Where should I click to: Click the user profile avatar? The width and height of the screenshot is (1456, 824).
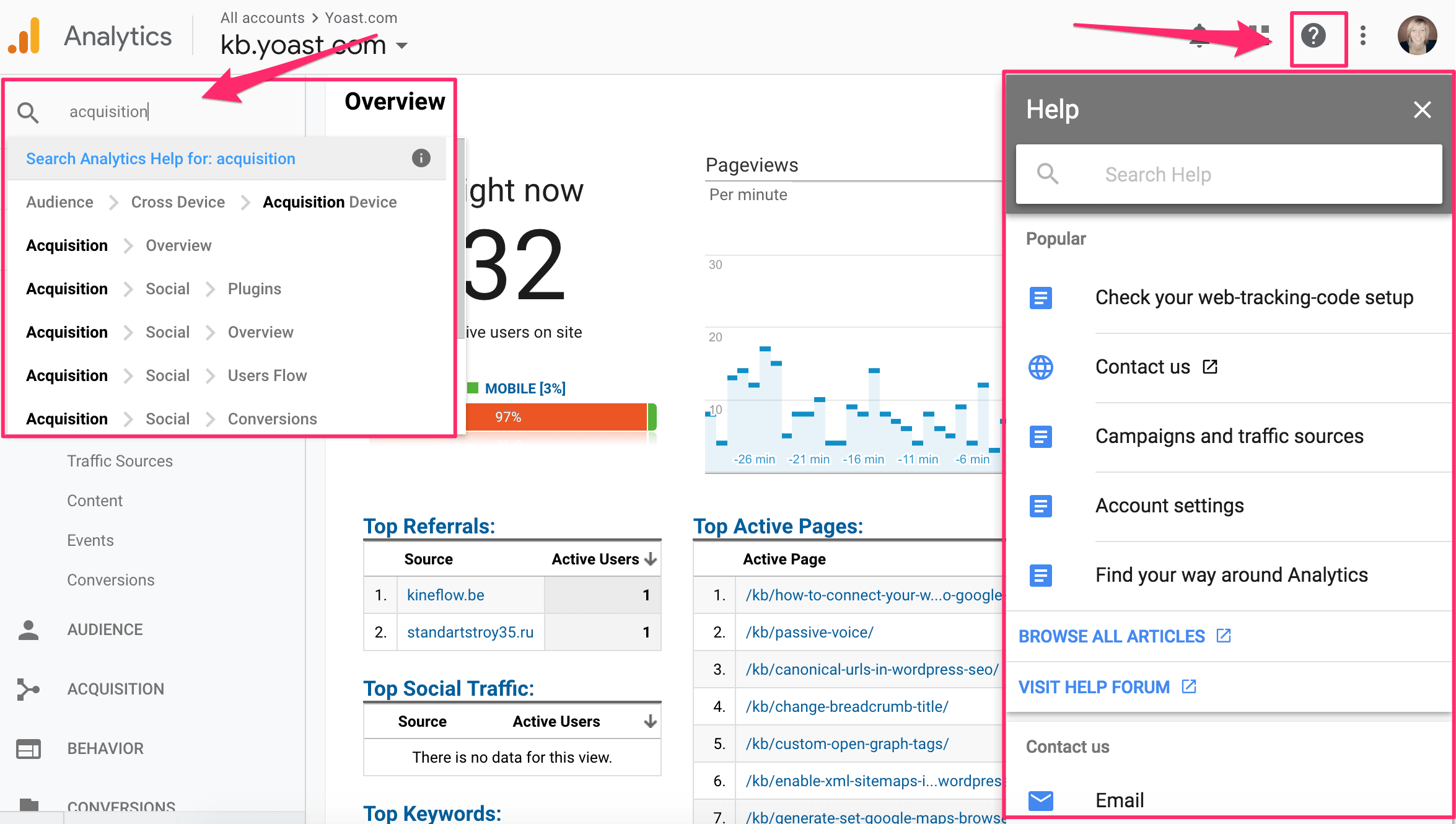click(1416, 36)
